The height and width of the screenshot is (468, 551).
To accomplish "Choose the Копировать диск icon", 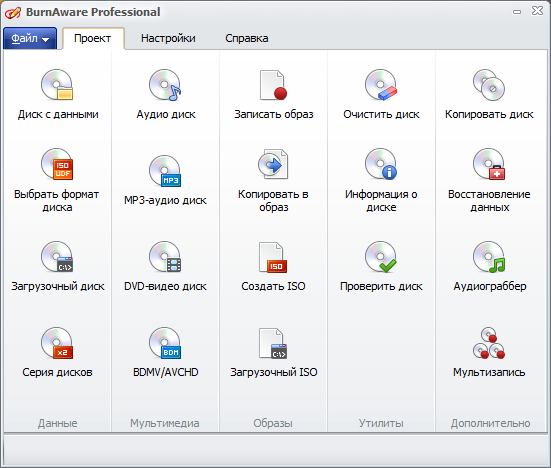I will point(488,85).
